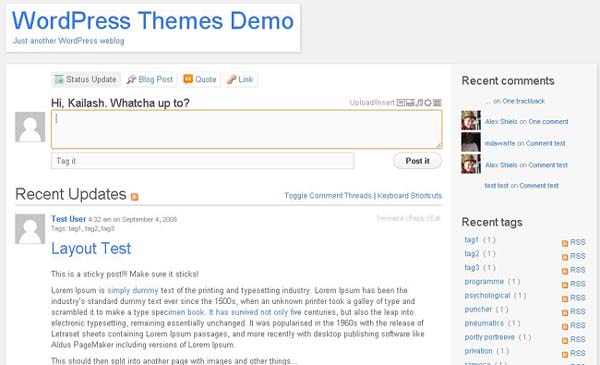Image resolution: width=600 pixels, height=365 pixels.
Task: Click the mdawaffe commenter name
Action: [500, 143]
